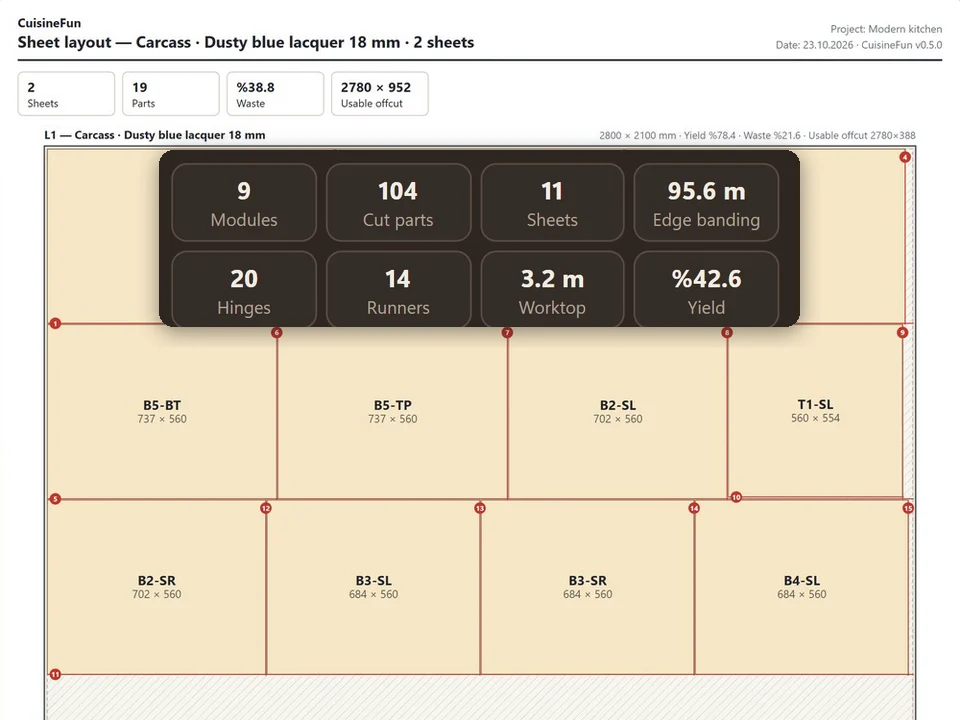The width and height of the screenshot is (960, 720).
Task: Click the CuisineFun app name
Action: 49,23
